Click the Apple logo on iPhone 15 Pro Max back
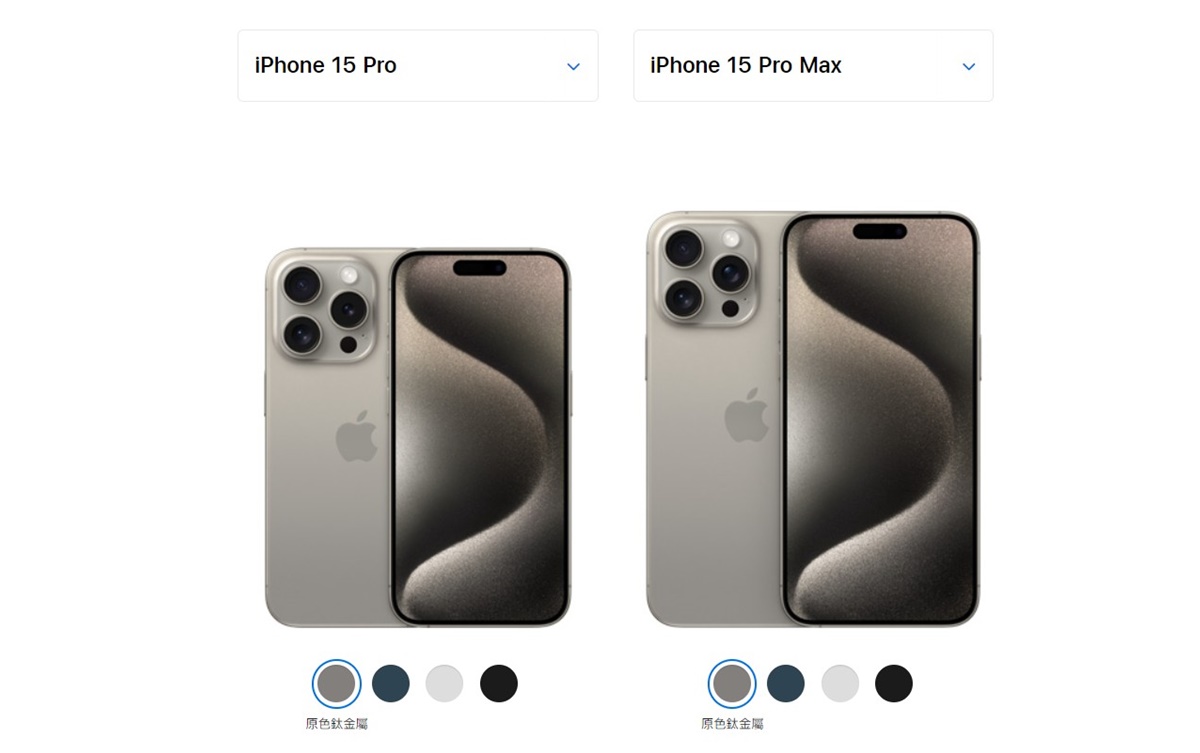 [746, 415]
